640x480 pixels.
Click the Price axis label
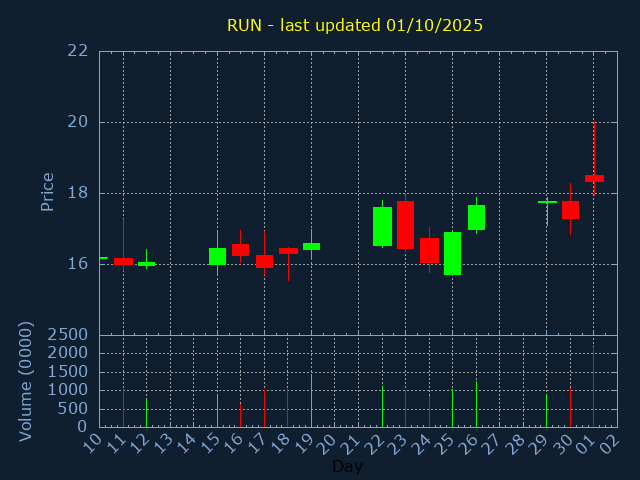pos(47,192)
